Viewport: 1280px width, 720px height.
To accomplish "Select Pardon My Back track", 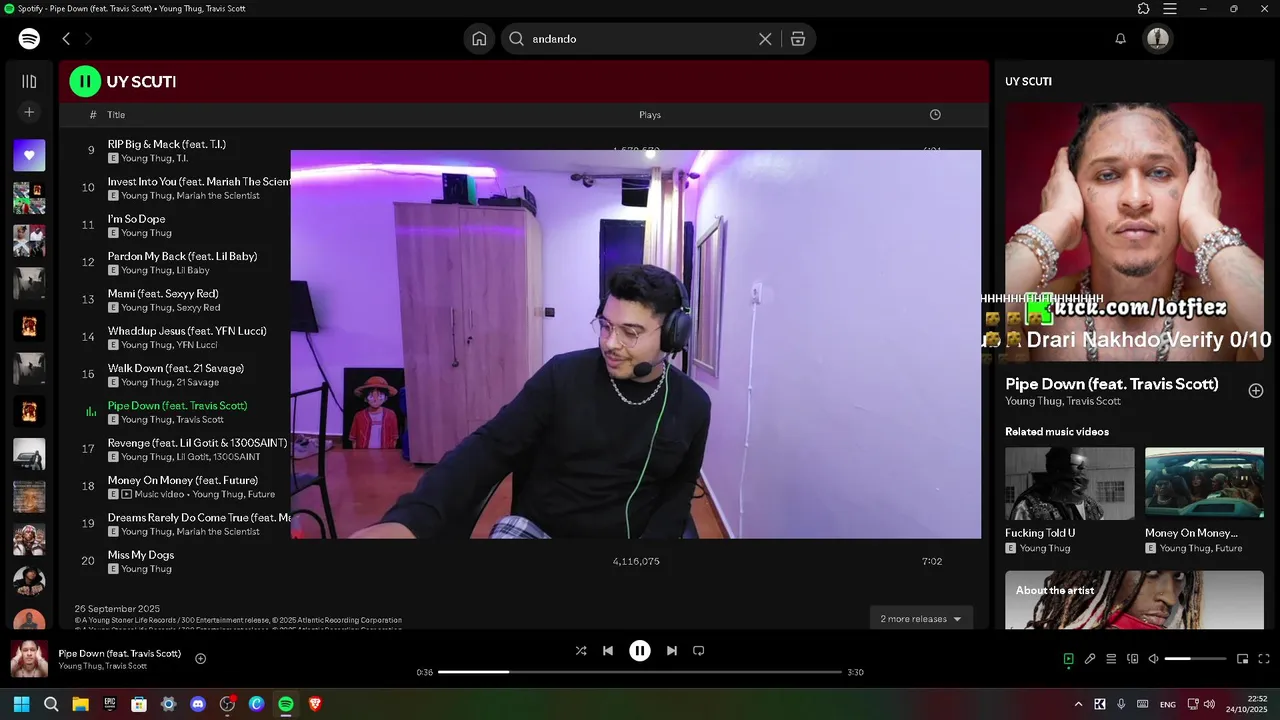I will (182, 256).
